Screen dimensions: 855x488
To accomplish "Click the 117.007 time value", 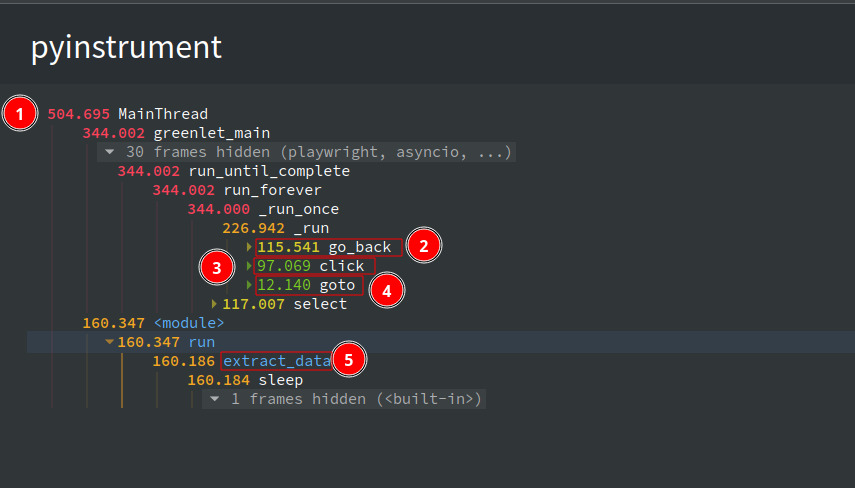I will pyautogui.click(x=254, y=304).
